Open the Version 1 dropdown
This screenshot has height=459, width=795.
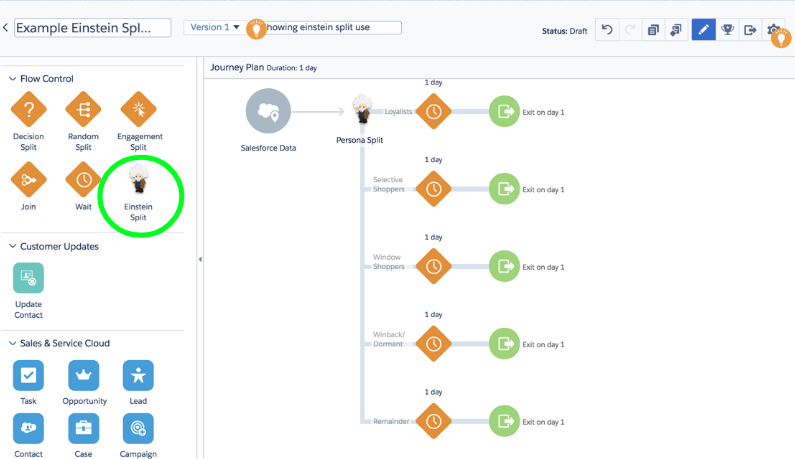click(x=214, y=27)
